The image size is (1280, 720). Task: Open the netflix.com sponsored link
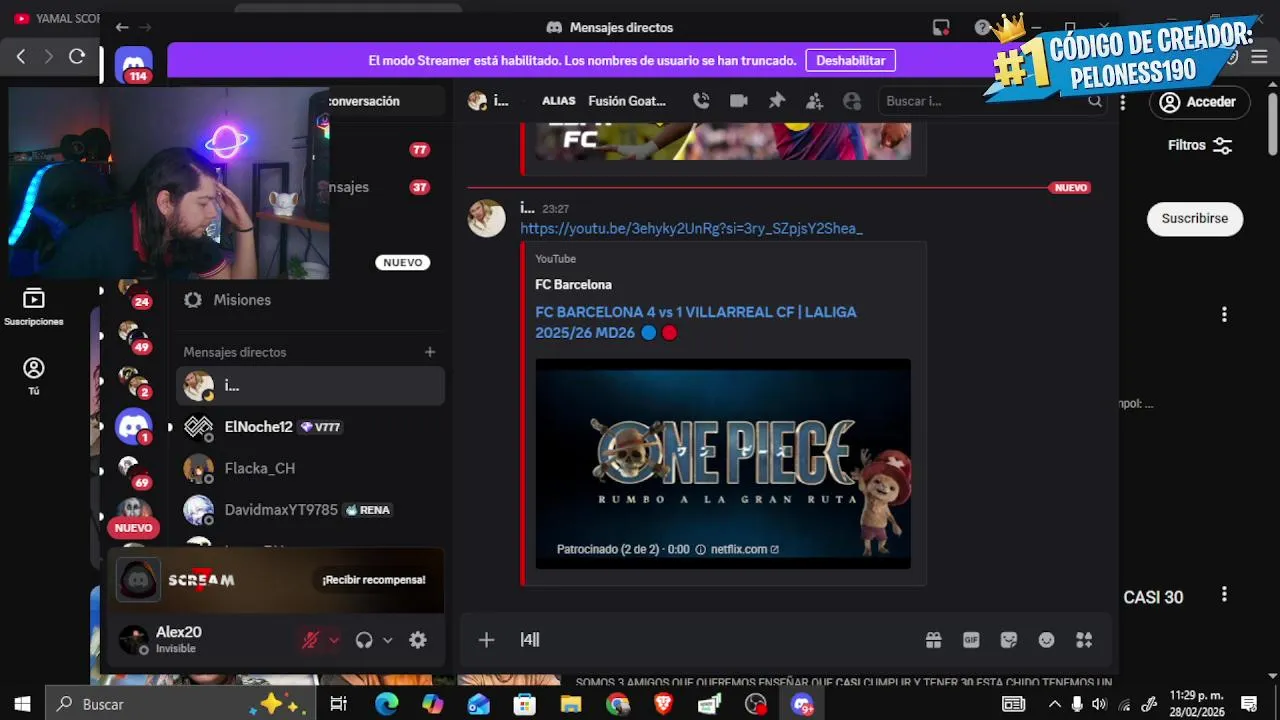(x=744, y=549)
